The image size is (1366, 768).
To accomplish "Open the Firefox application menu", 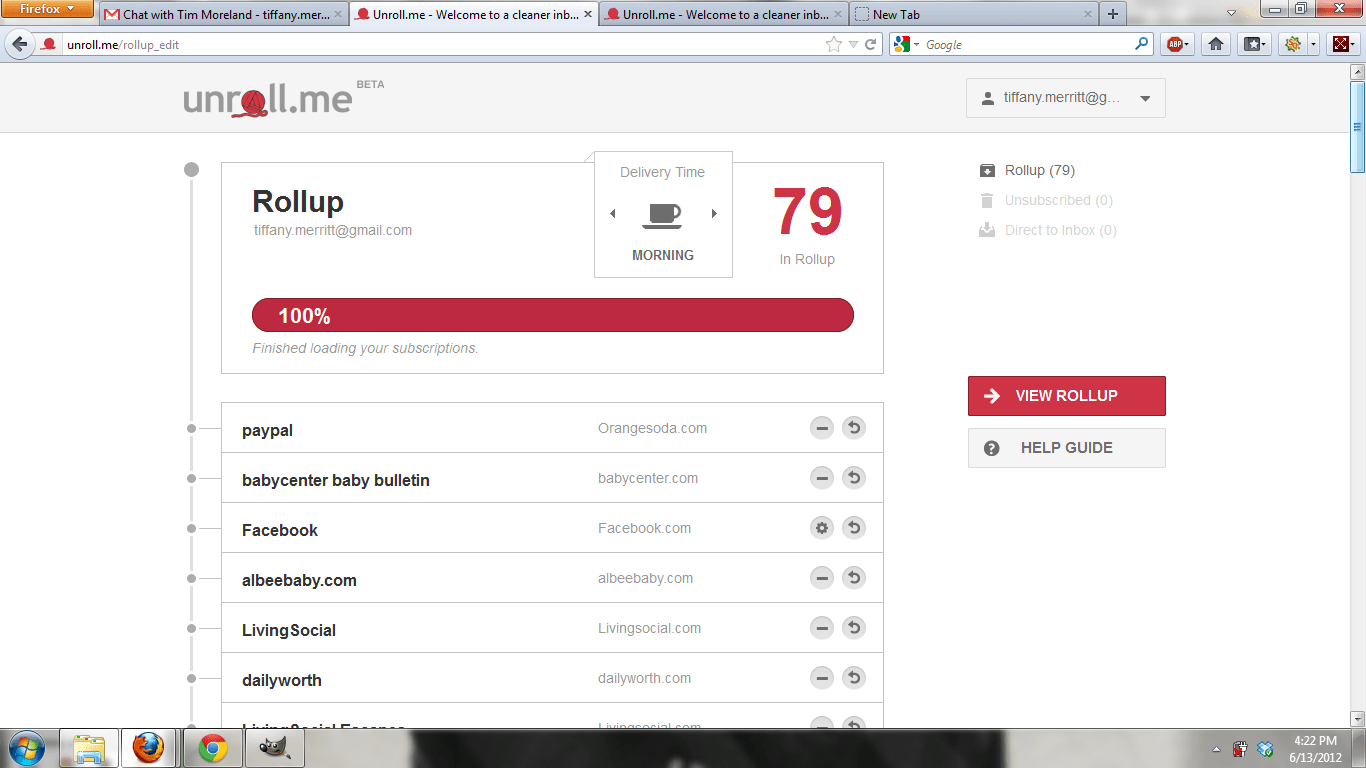I will [47, 9].
